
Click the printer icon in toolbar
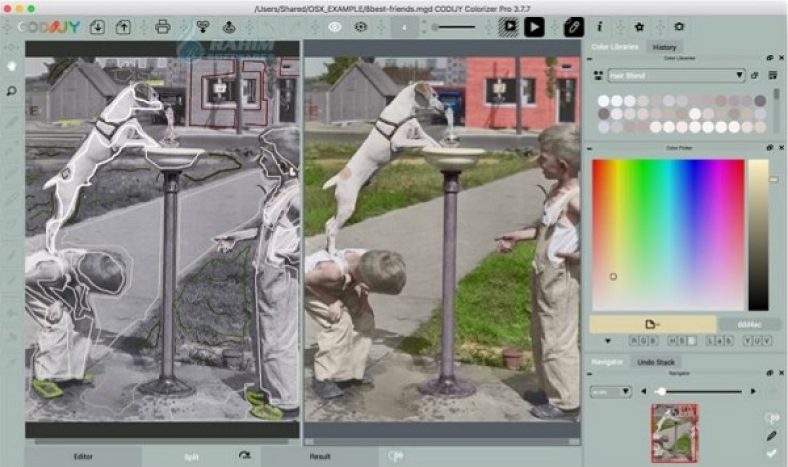click(x=162, y=27)
